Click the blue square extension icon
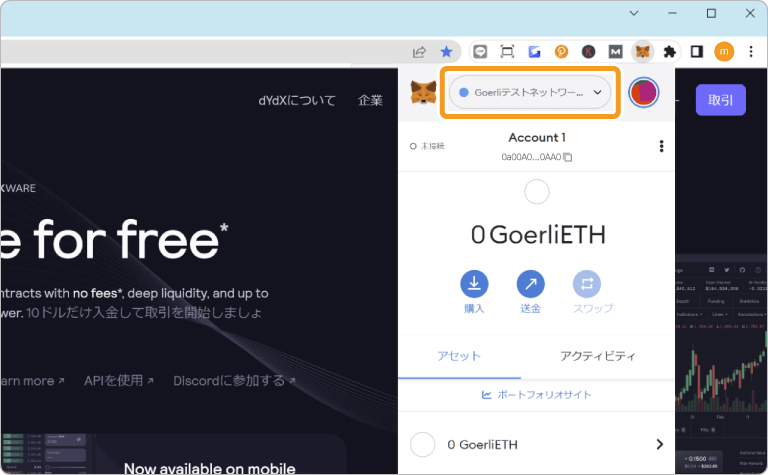 coord(534,51)
